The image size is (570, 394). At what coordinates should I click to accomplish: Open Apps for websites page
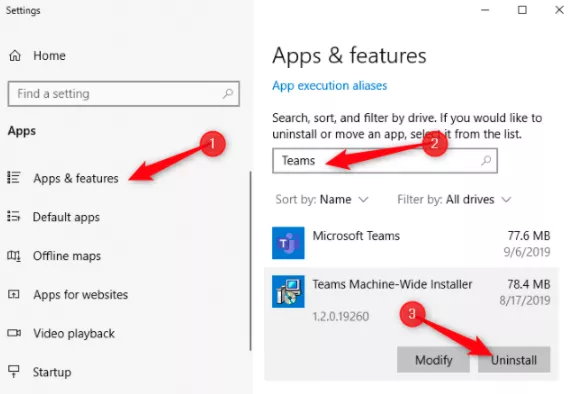click(81, 294)
